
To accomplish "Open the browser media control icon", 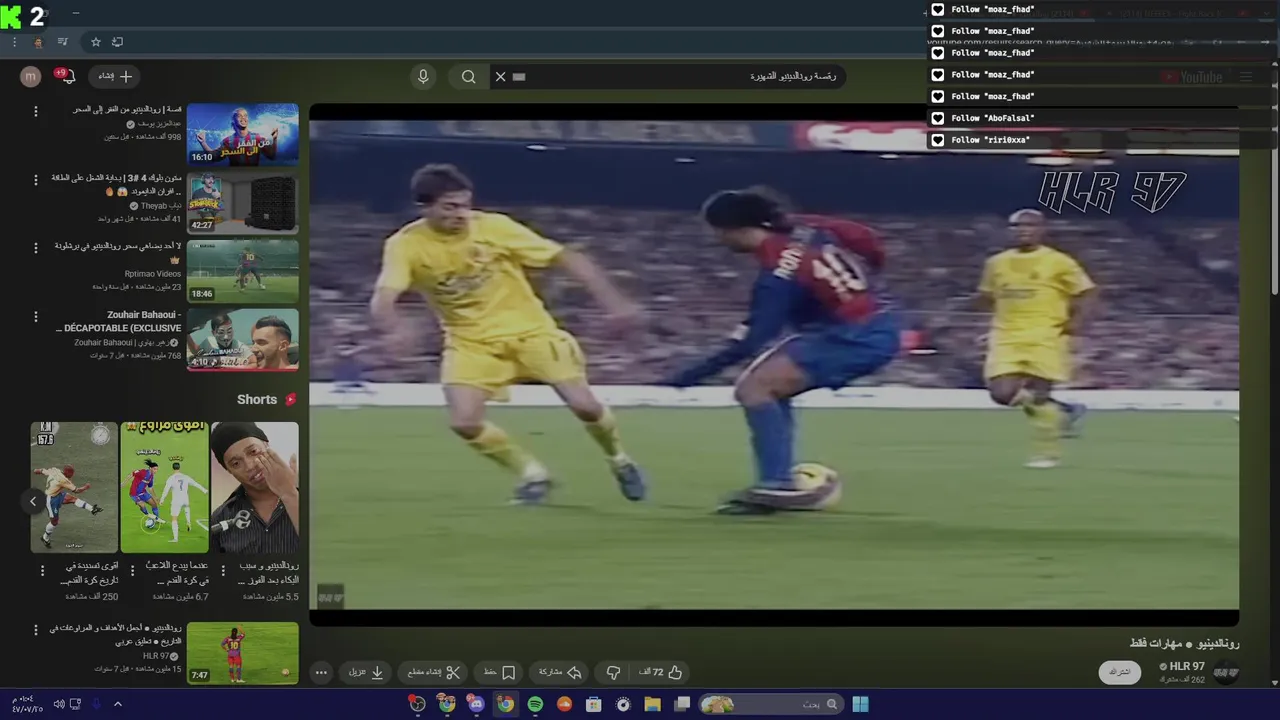I will 63,42.
